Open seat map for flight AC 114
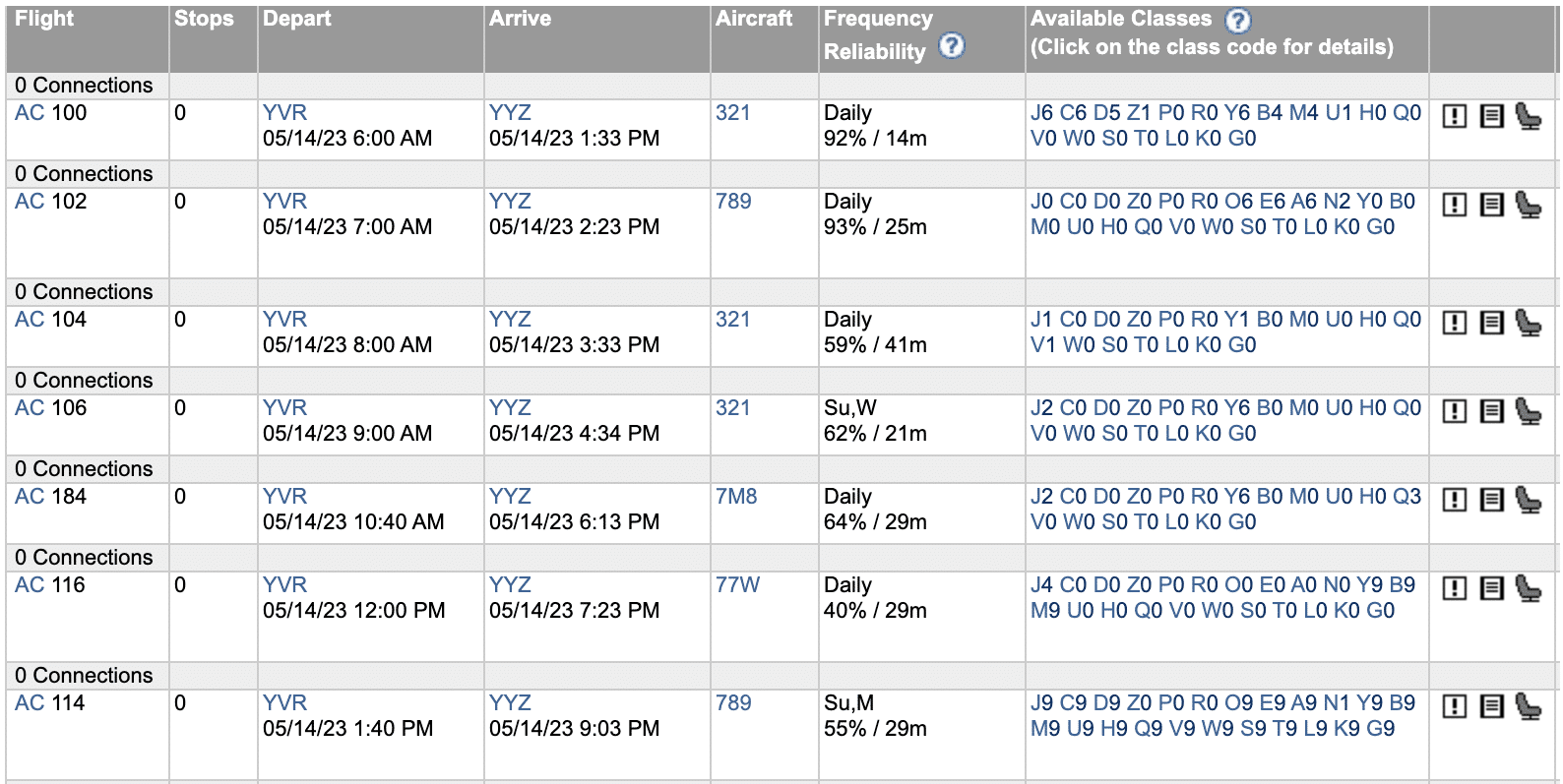Image resolution: width=1563 pixels, height=784 pixels. 1528,706
